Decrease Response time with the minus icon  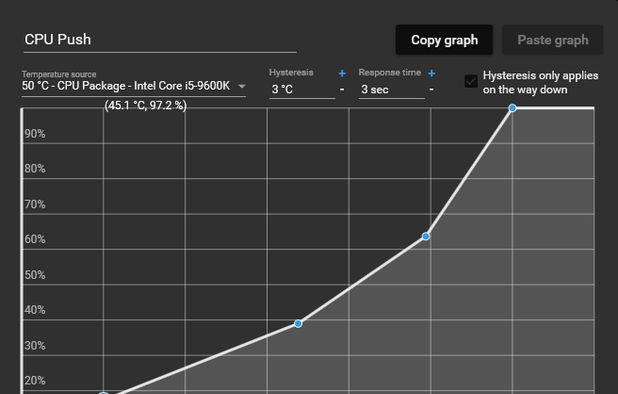[x=432, y=89]
